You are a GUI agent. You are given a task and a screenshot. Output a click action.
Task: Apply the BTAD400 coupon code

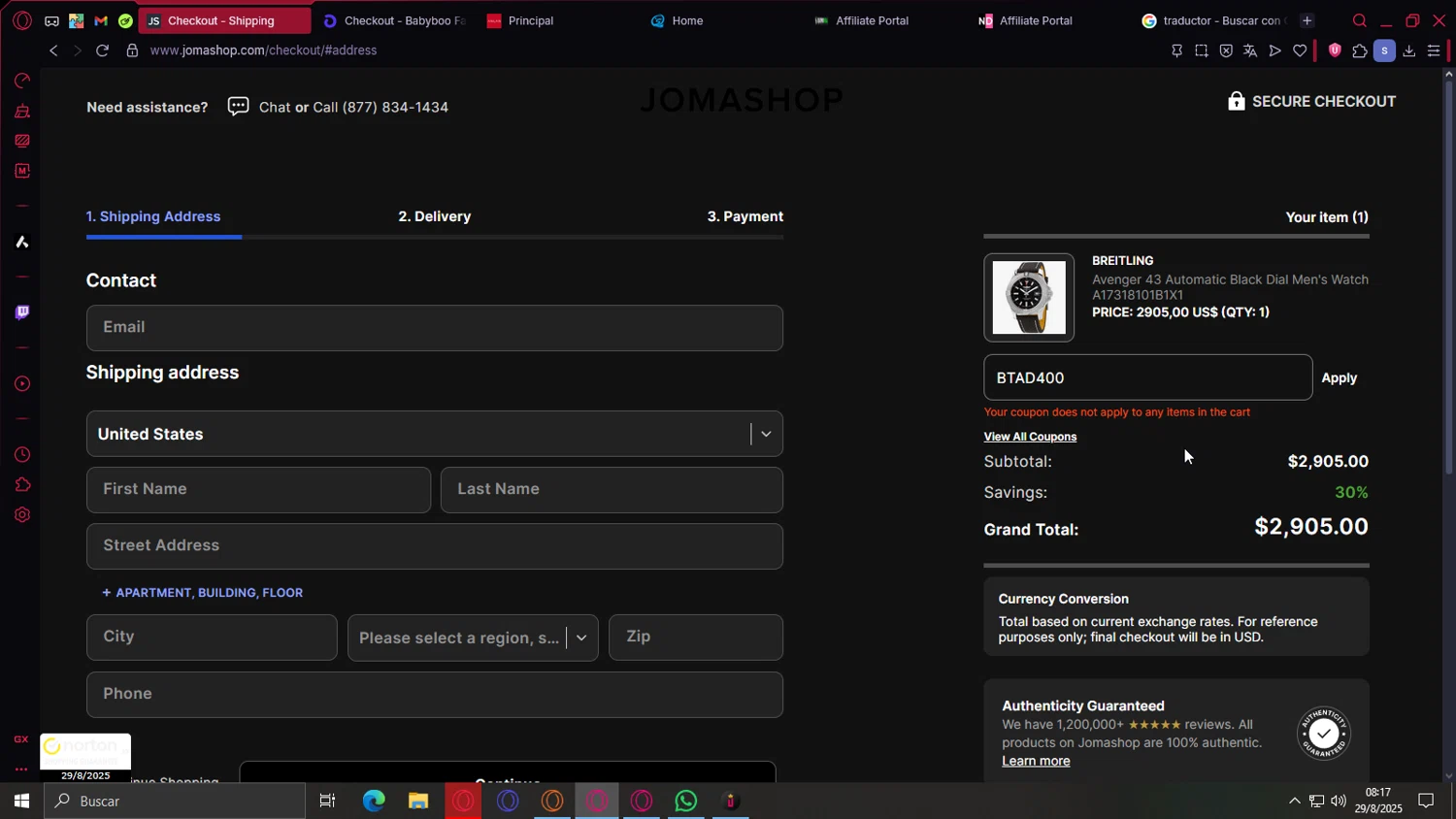pos(1340,378)
